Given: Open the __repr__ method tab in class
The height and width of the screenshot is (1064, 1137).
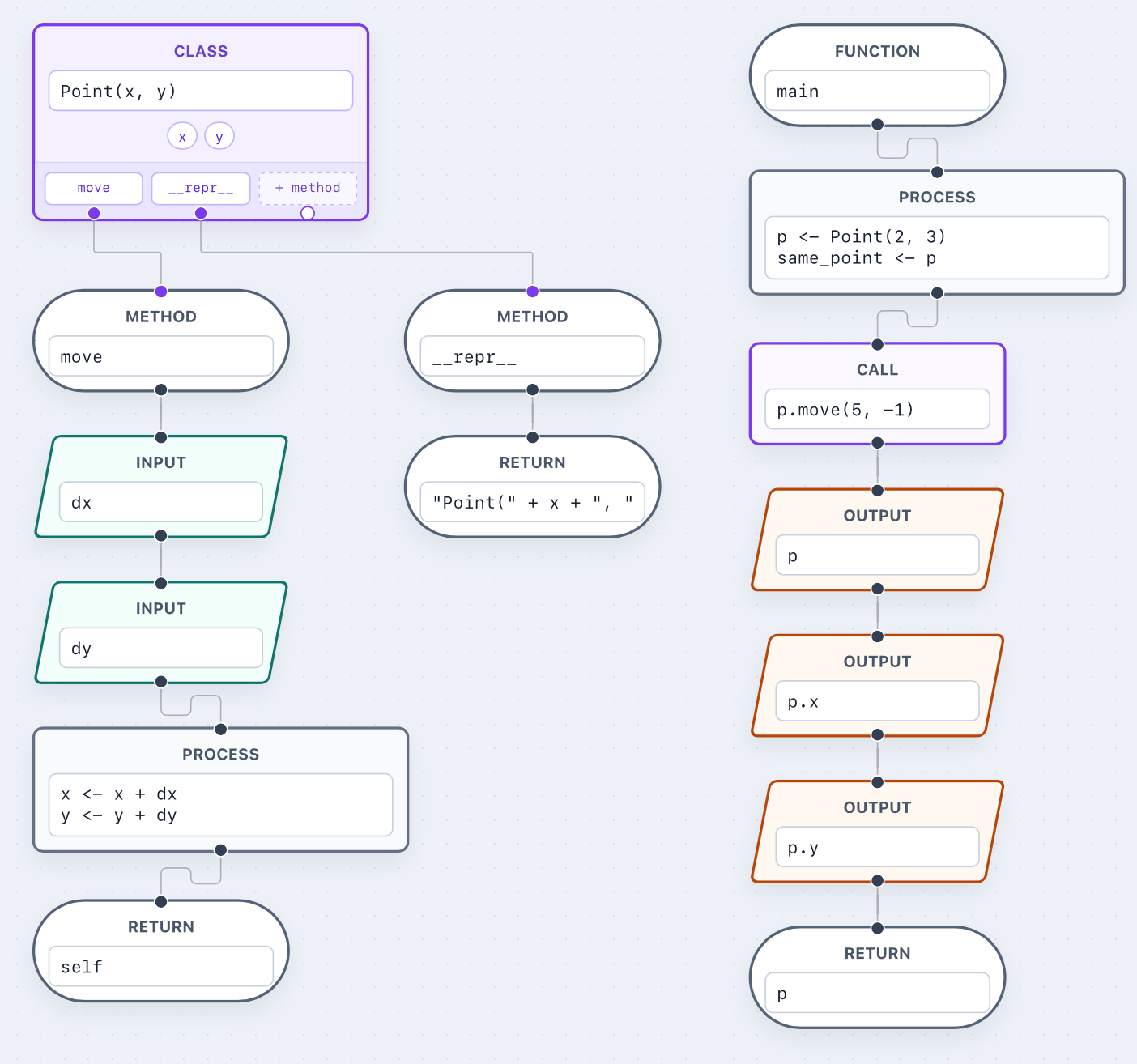Looking at the screenshot, I should 201,188.
